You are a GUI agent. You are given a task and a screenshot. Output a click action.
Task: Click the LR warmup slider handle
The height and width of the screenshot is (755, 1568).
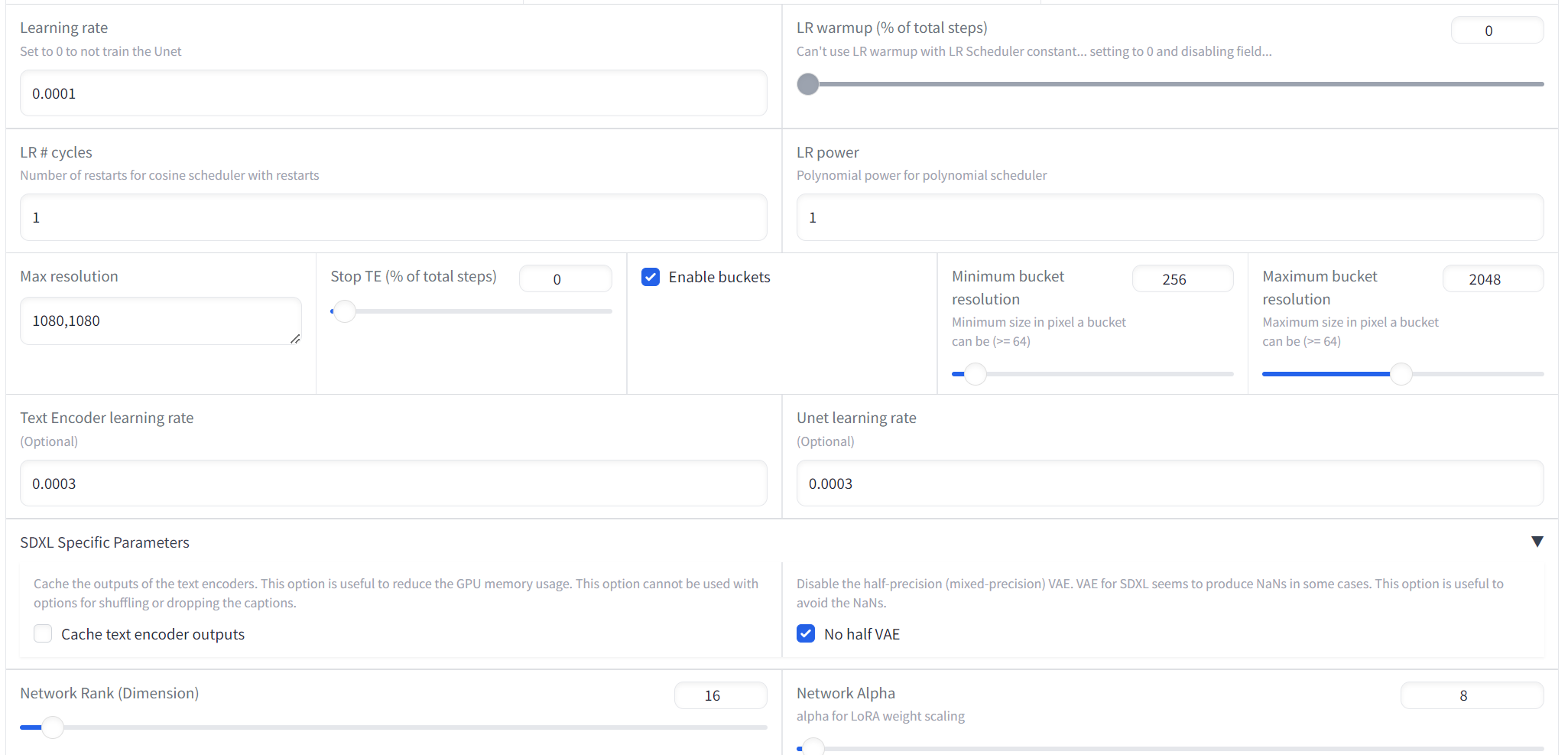click(x=808, y=84)
